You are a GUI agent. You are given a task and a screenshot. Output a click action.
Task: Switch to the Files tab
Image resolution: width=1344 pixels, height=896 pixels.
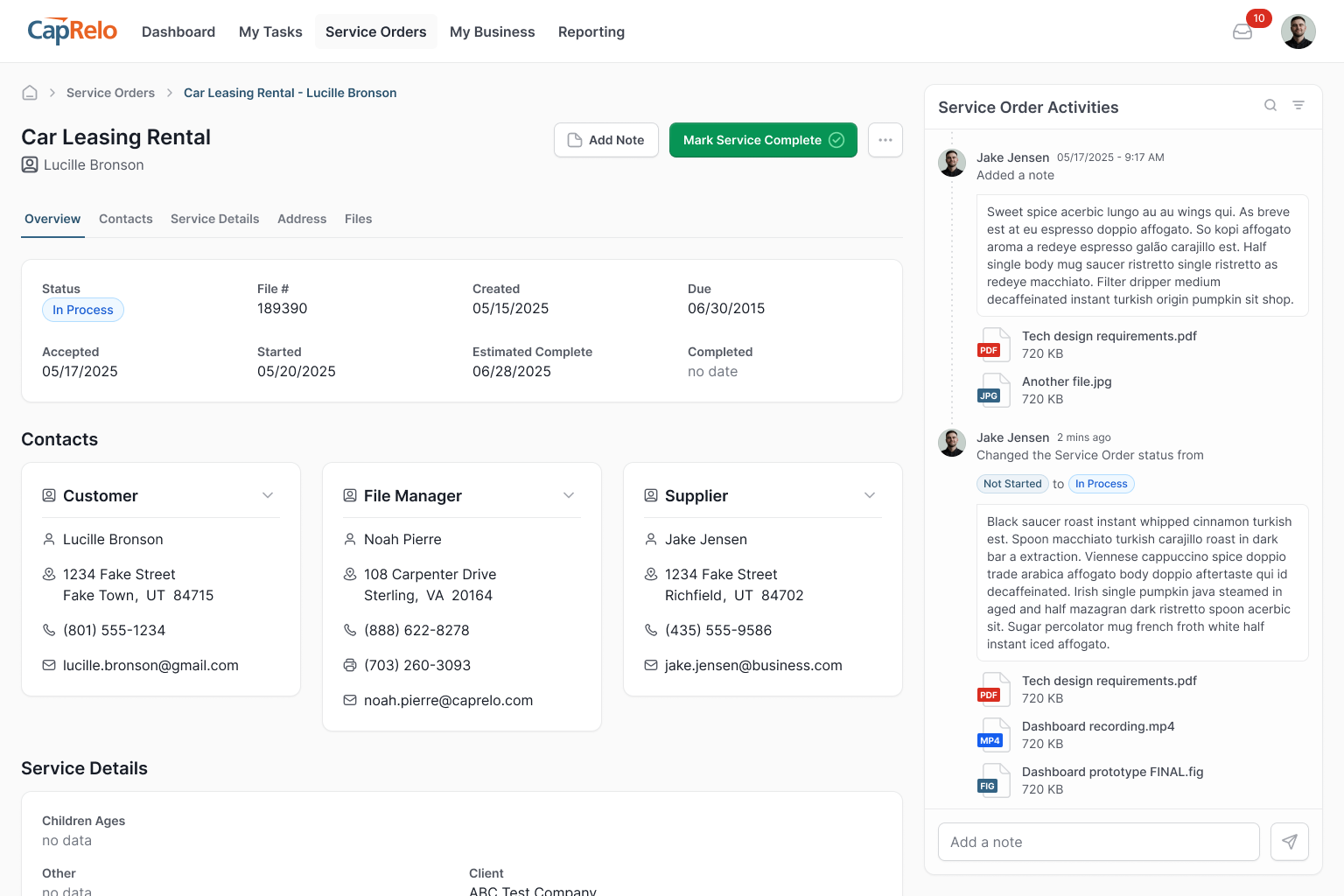coord(358,220)
